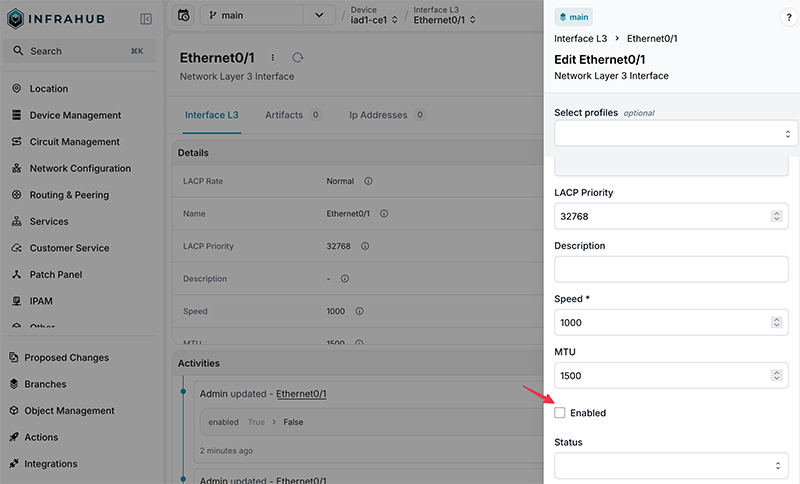Open the help question mark button
Image resolution: width=800 pixels, height=484 pixels.
point(789,17)
